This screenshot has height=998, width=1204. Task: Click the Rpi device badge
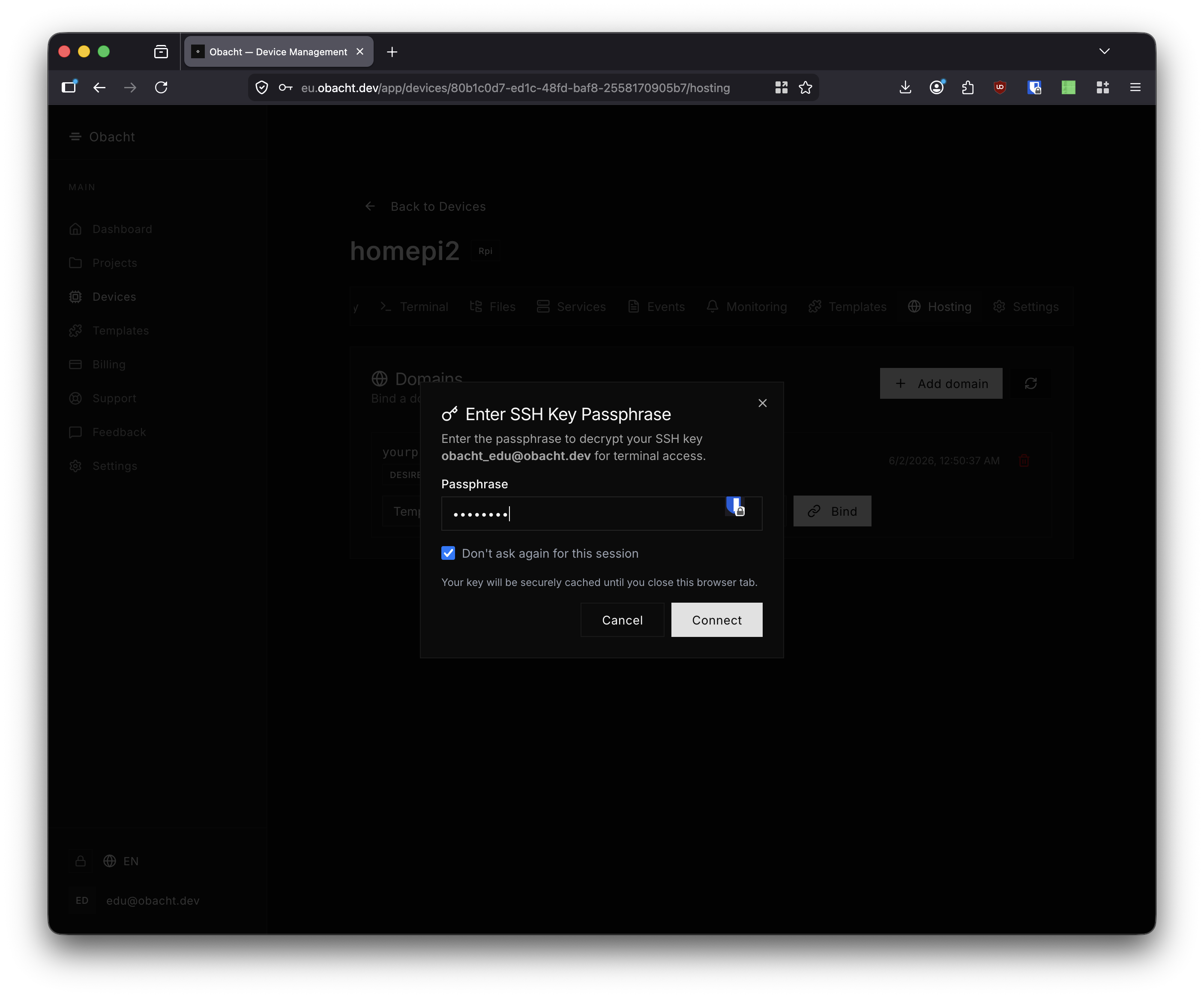pyautogui.click(x=485, y=251)
